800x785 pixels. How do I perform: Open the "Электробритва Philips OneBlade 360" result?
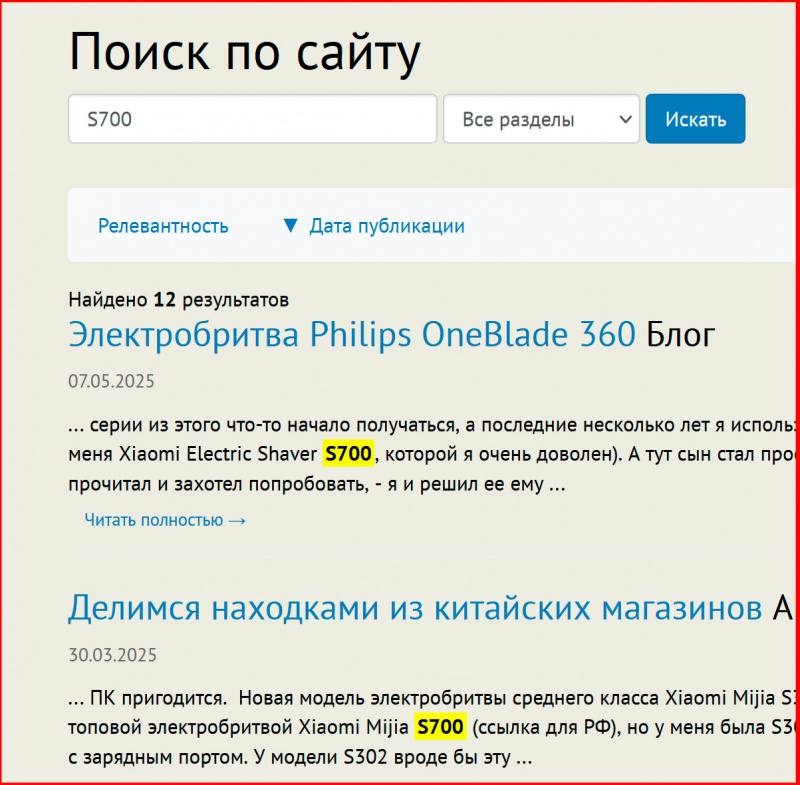point(351,334)
